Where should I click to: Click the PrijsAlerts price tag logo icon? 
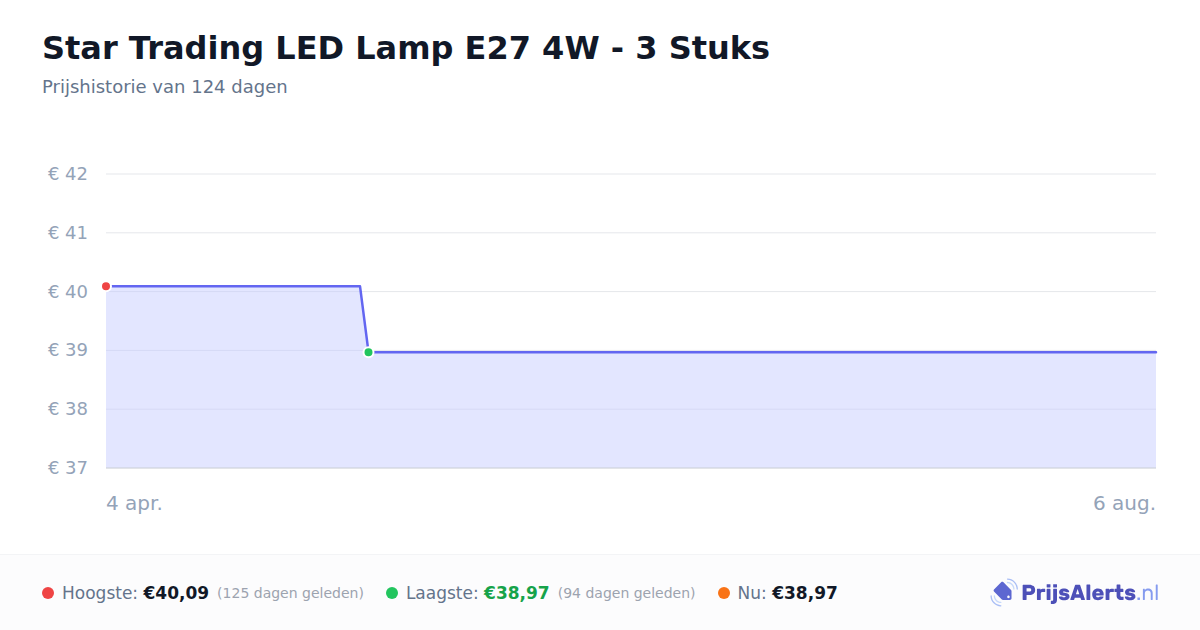click(1003, 593)
